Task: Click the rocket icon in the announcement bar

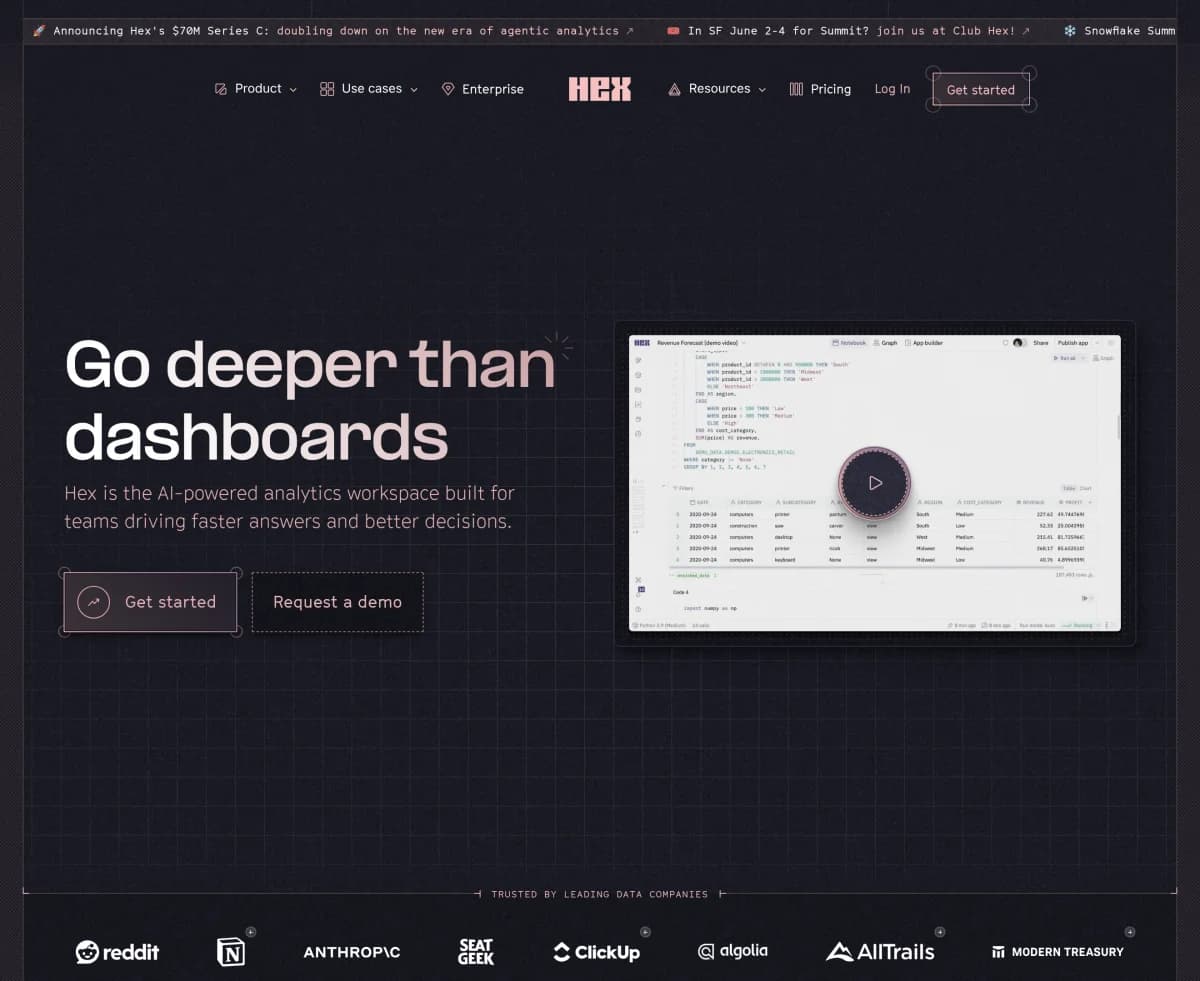Action: 38,31
